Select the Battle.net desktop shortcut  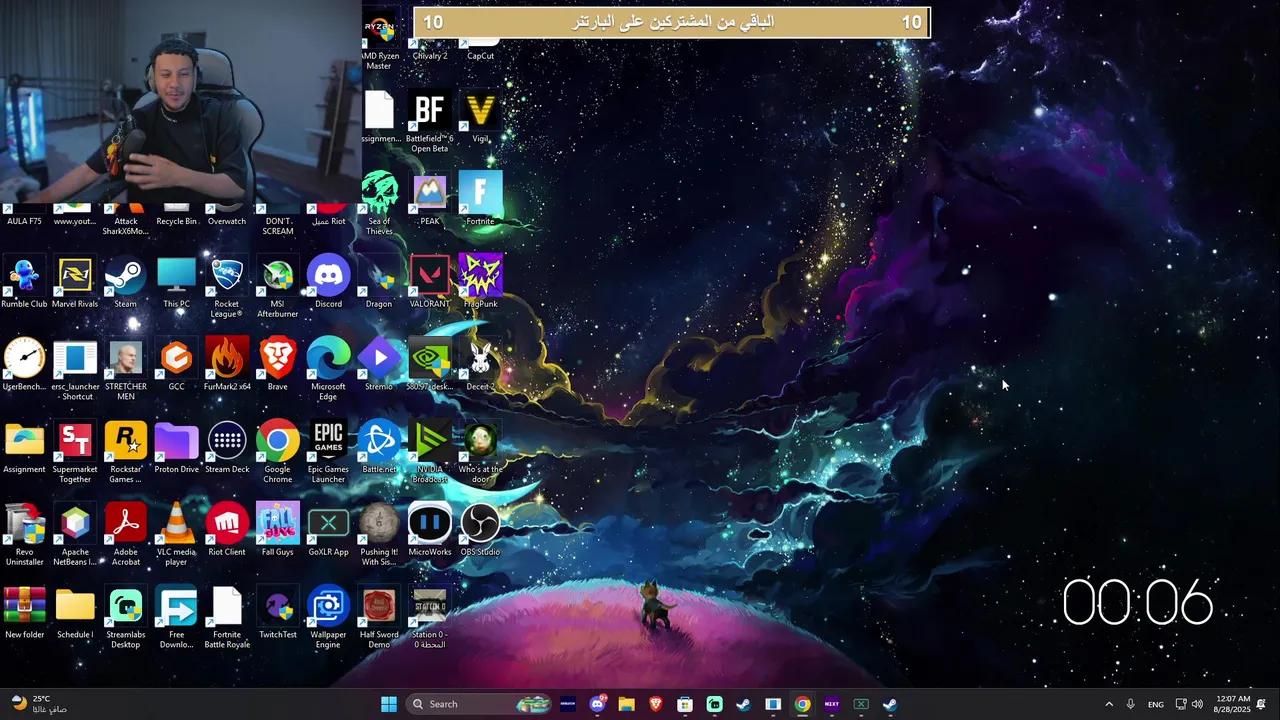(x=379, y=447)
